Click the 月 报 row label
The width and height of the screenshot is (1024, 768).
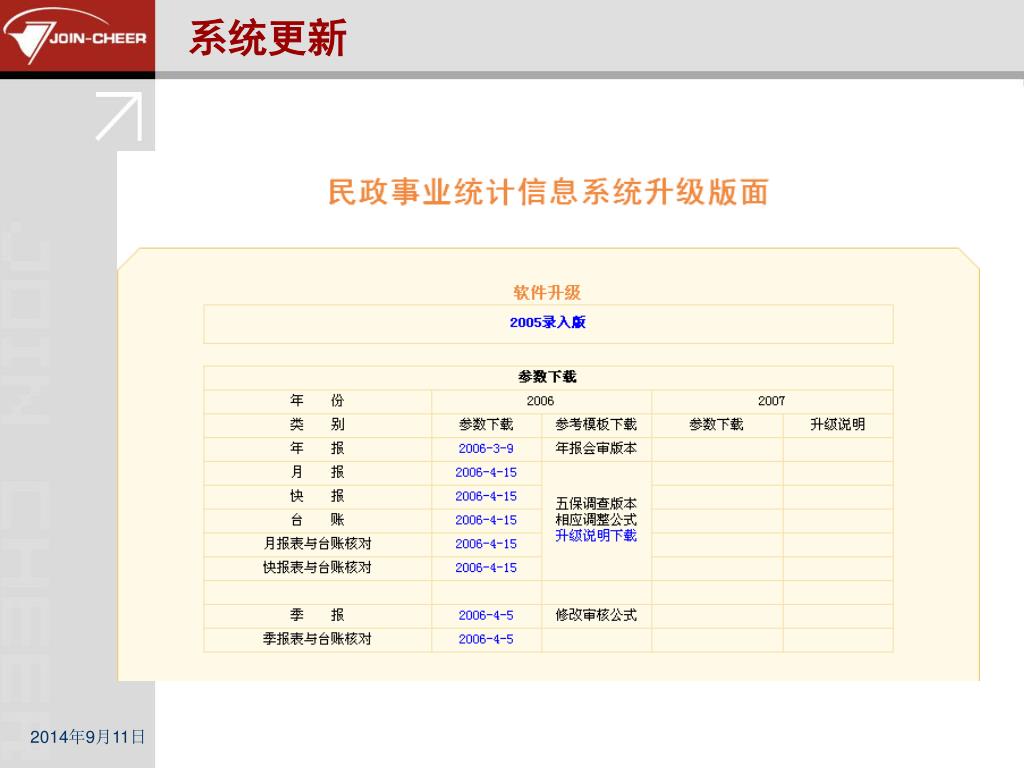coord(317,472)
